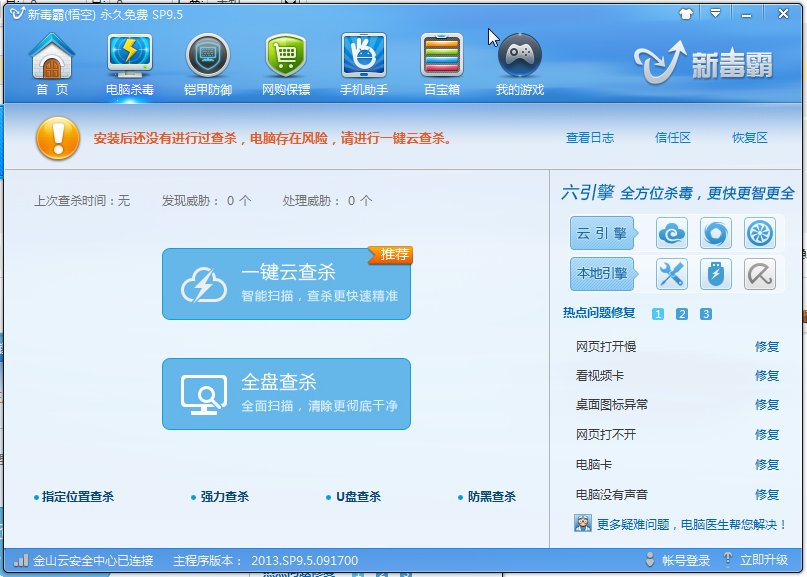The height and width of the screenshot is (577, 807).
Task: Click the 主程序版本 2013.SP9.5.091700 text
Action: [266, 561]
